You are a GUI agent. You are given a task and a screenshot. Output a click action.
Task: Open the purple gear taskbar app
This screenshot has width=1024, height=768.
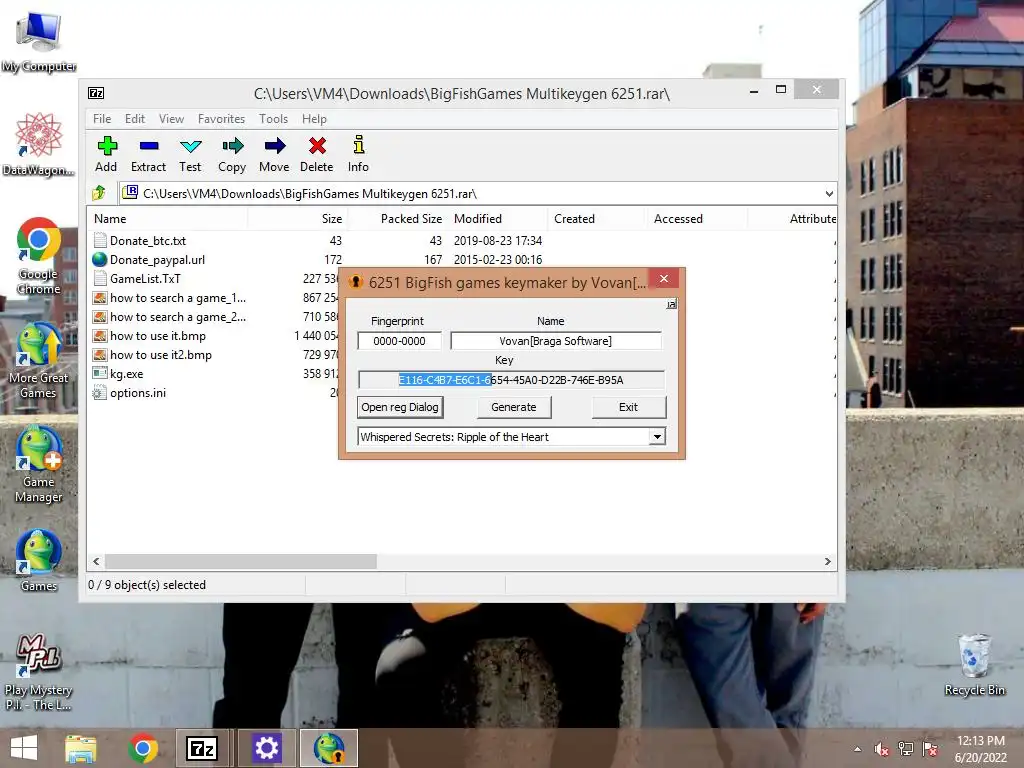pos(266,748)
